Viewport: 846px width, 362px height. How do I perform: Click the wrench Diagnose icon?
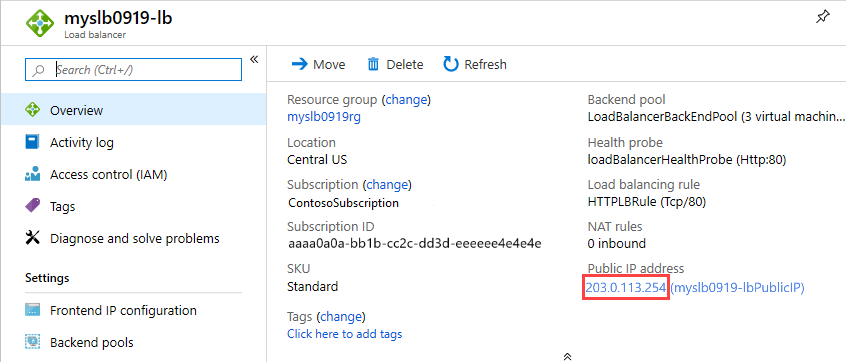pos(32,238)
